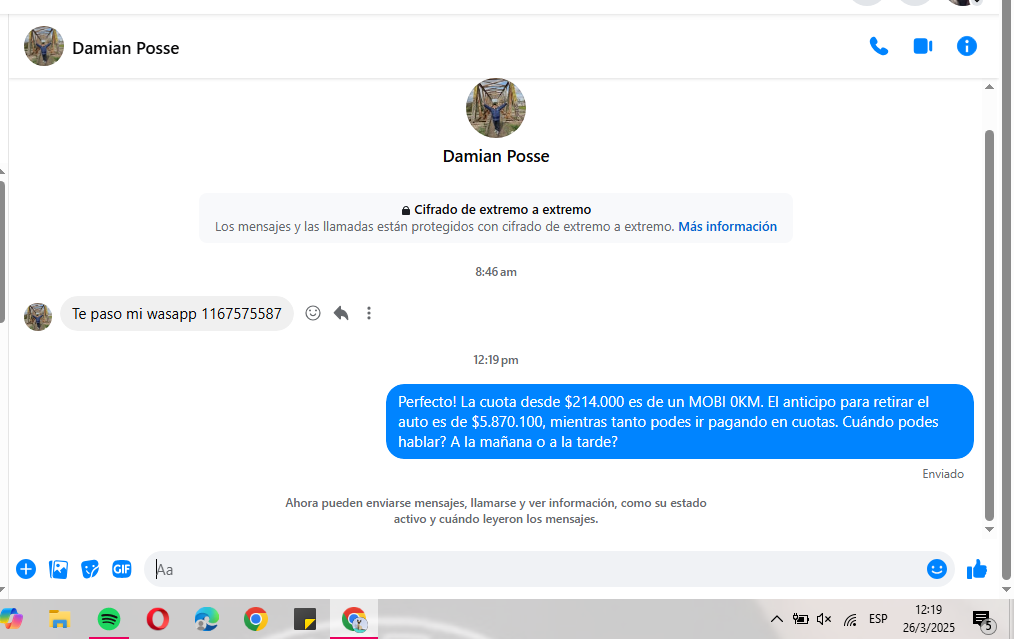Open the muted volume control in tray
Screen dimensions: 1014x639
pos(824,619)
